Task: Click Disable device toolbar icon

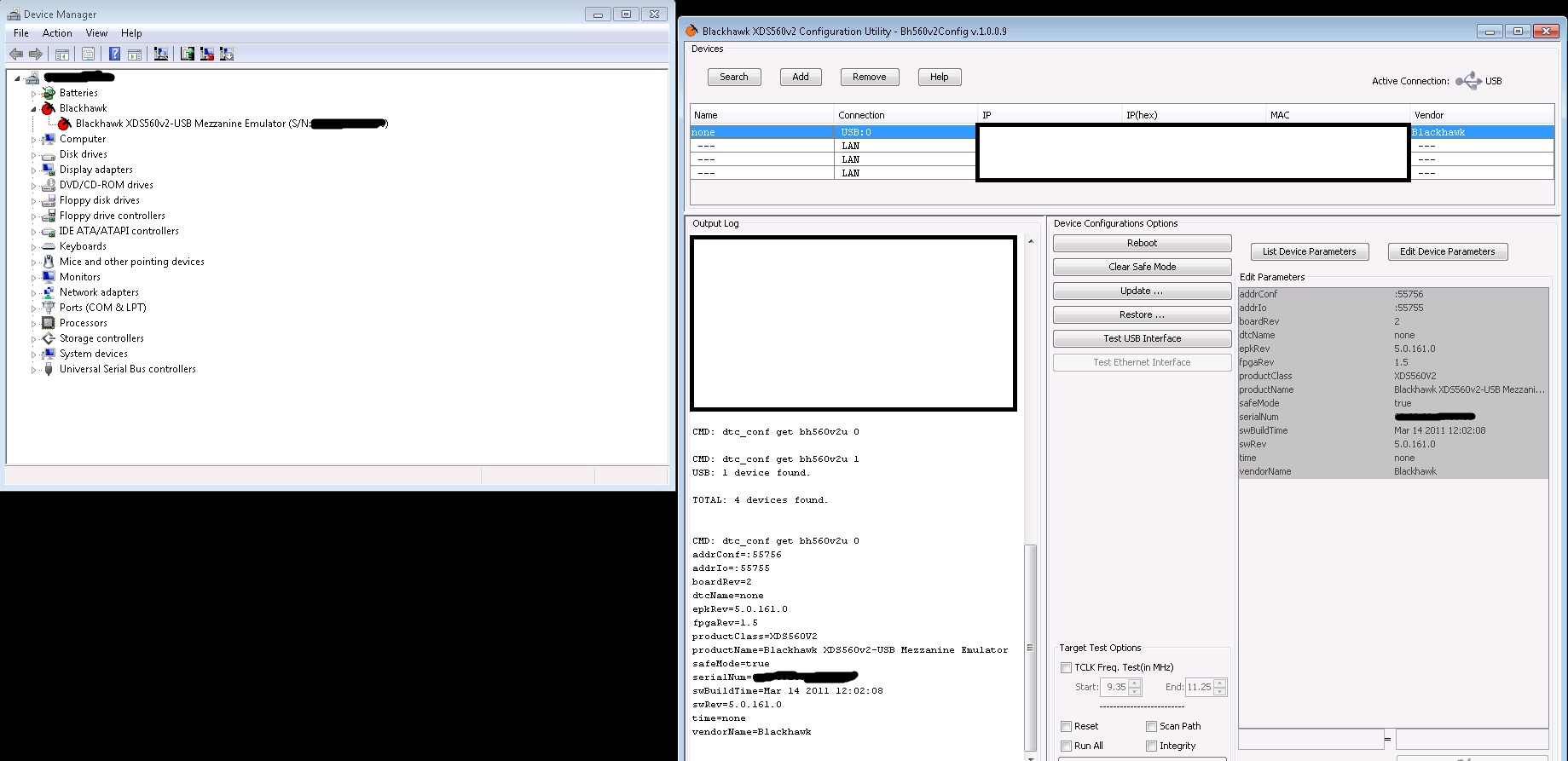Action: pyautogui.click(x=227, y=54)
